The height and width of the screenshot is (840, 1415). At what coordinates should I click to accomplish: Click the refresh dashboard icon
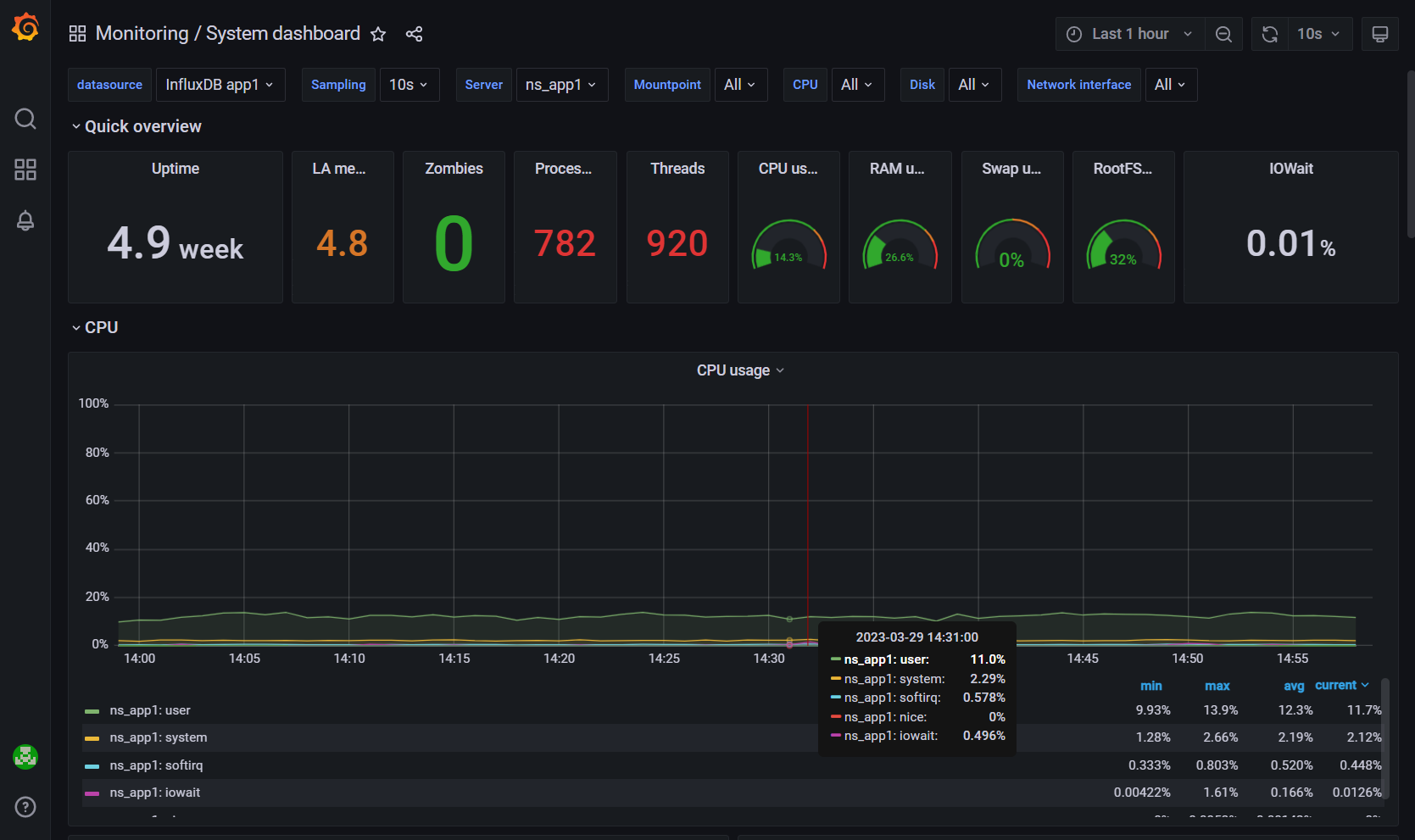1269,34
